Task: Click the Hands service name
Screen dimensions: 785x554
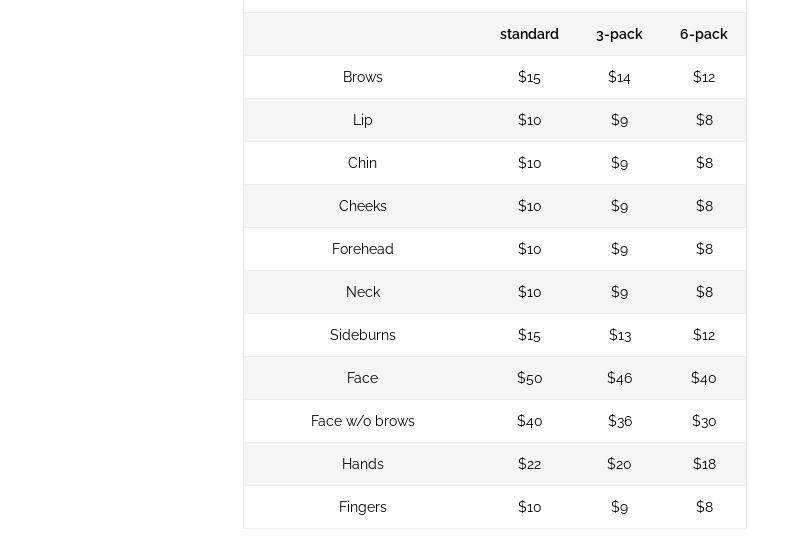Action: pos(362,464)
